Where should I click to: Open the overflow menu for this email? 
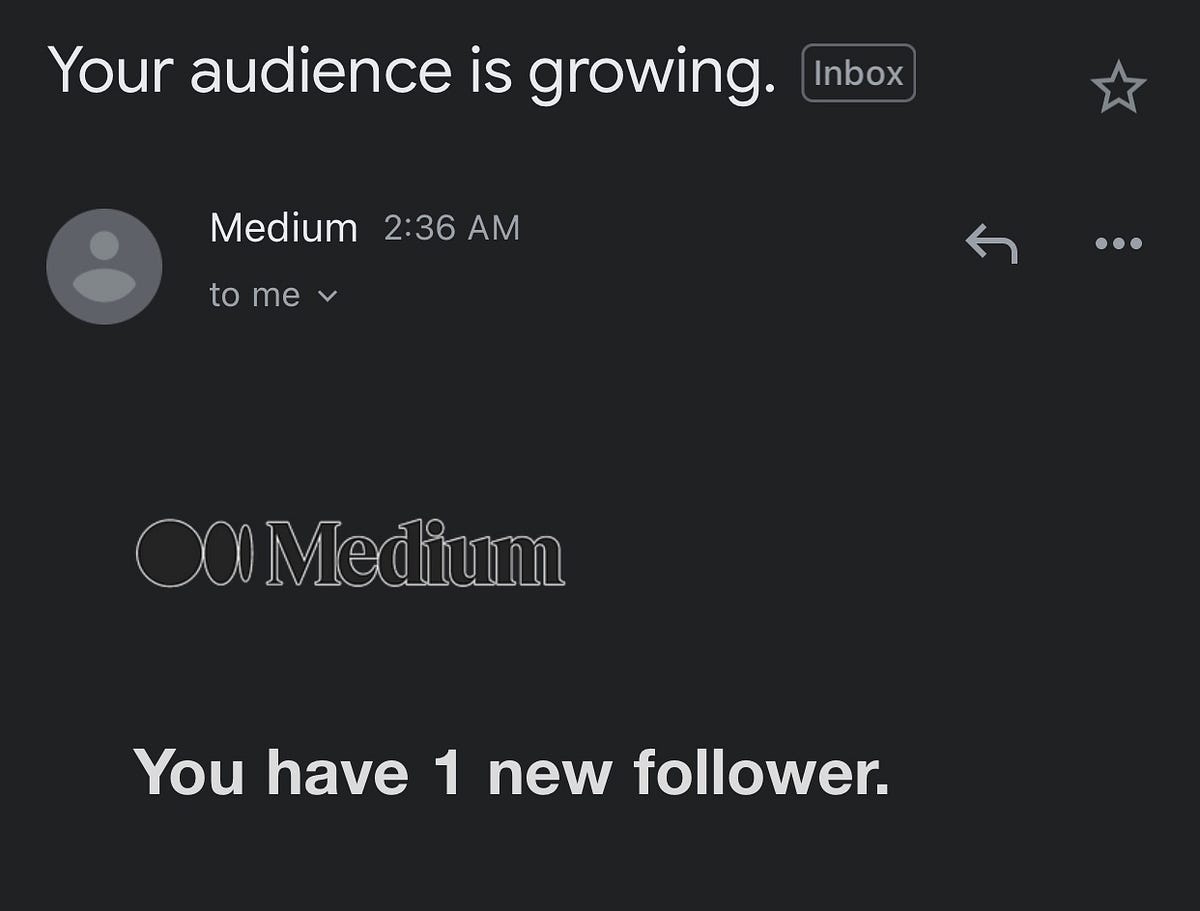[x=1120, y=243]
